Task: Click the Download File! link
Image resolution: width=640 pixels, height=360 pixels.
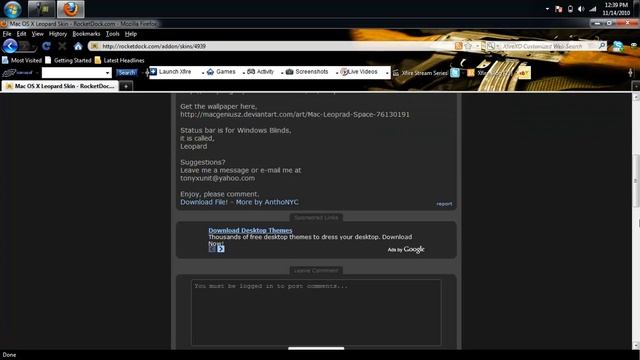Action: tap(204, 202)
